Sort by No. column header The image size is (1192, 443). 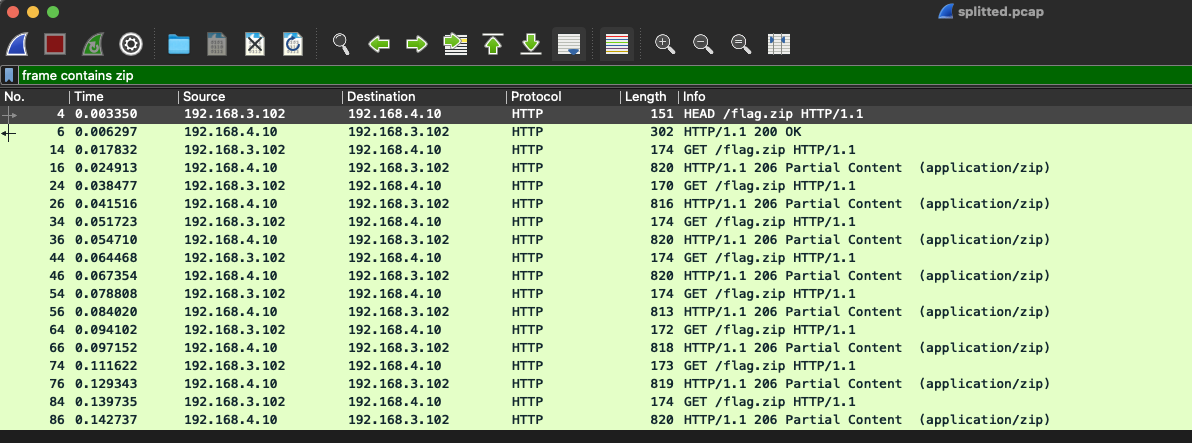(x=35, y=97)
